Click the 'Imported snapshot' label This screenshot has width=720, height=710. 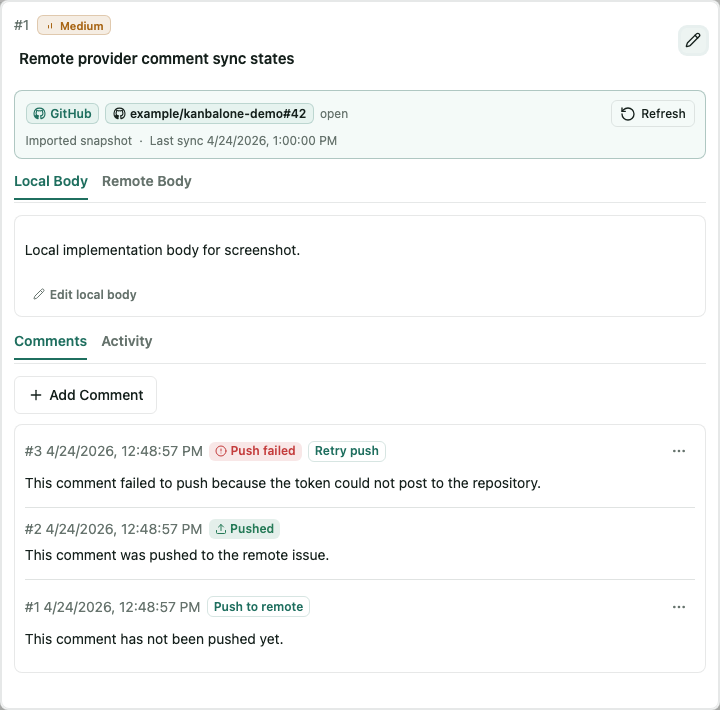click(79, 141)
